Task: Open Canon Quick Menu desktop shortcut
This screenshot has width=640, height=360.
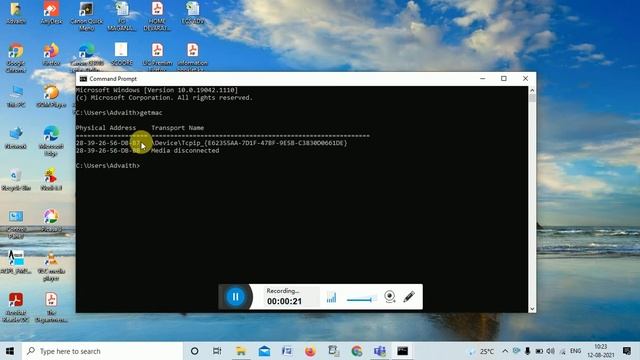Action: tap(87, 16)
